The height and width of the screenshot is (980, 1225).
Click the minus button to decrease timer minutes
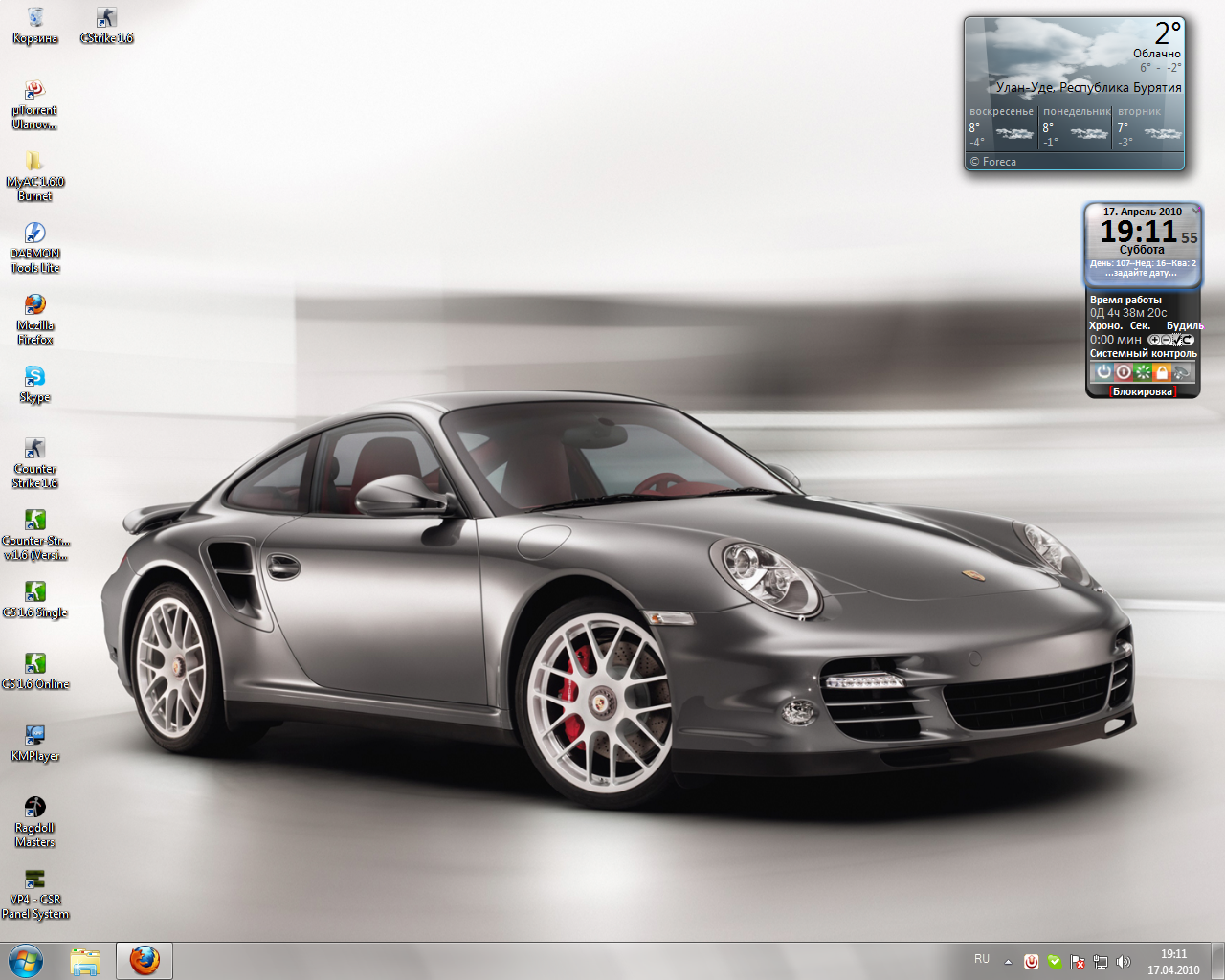click(1166, 340)
